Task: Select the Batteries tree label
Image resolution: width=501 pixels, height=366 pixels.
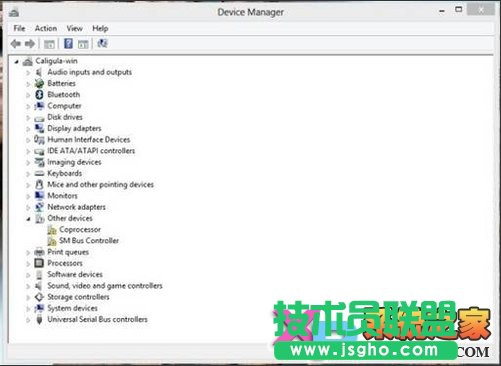Action: [61, 83]
